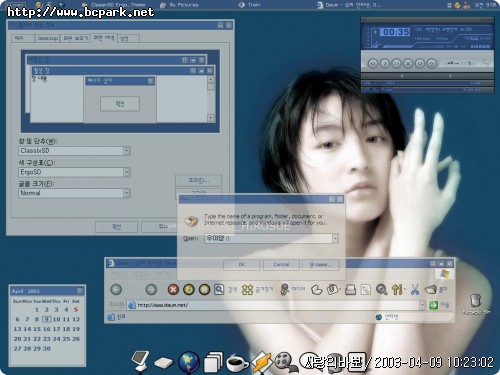Open Favorites star icon in browser toolbar
The height and width of the screenshot is (375, 500).
247,290
